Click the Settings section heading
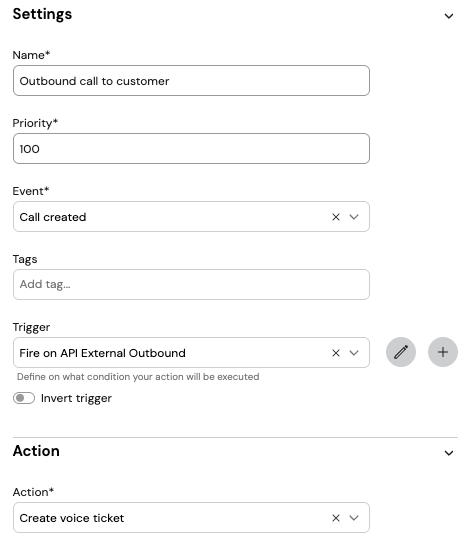This screenshot has width=472, height=553. tap(42, 14)
